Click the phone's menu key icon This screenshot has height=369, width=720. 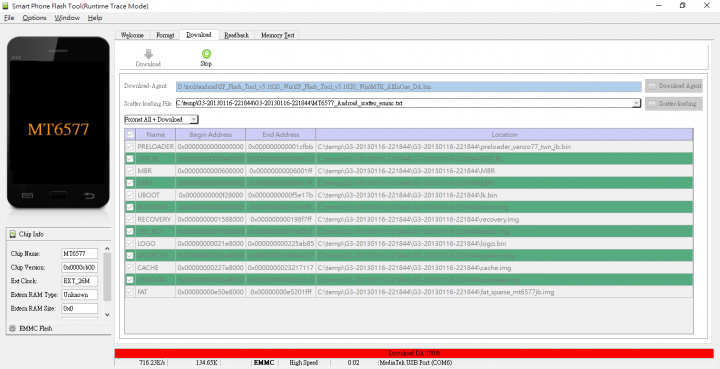click(x=27, y=196)
